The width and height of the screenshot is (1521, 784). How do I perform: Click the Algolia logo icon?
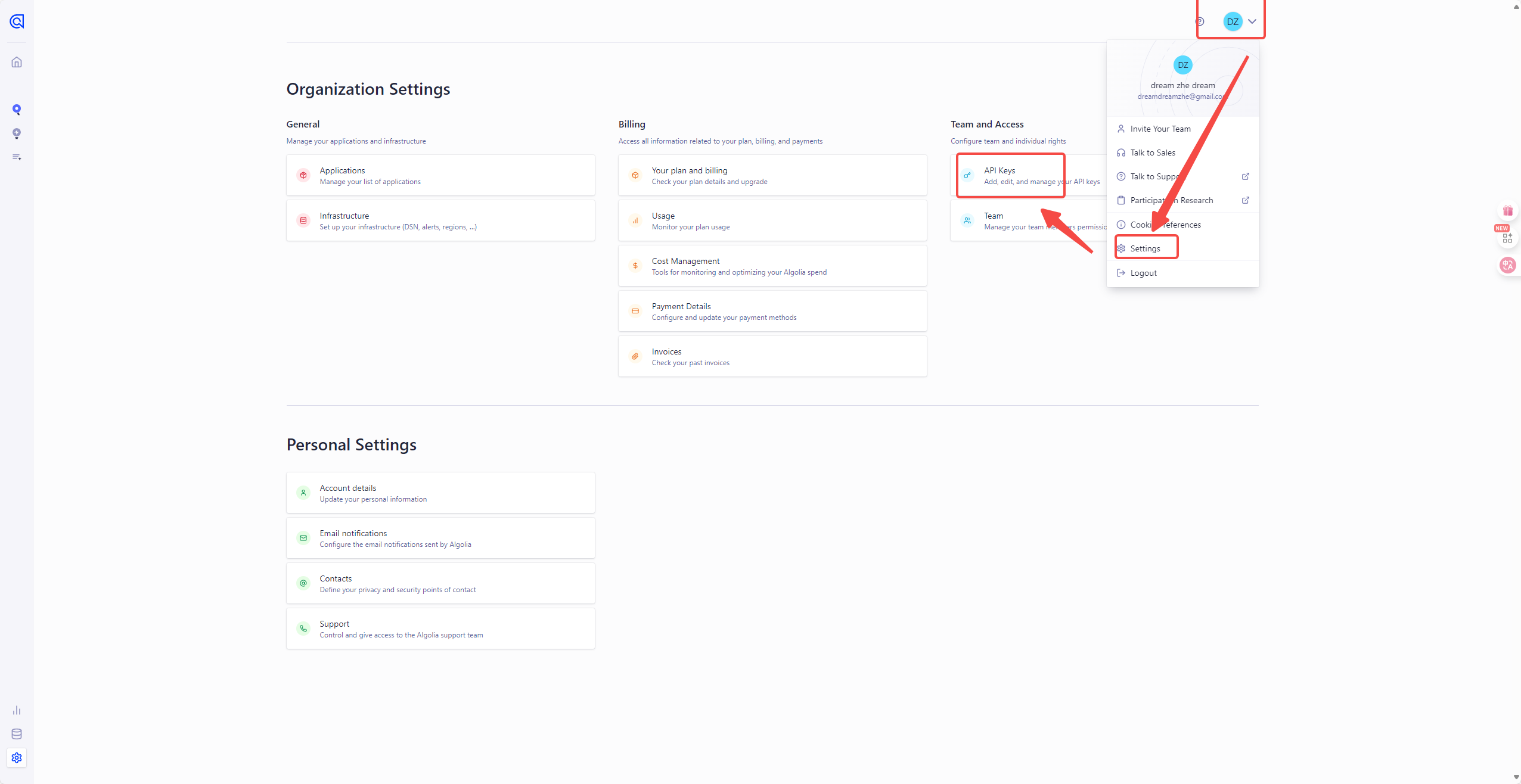(x=17, y=21)
